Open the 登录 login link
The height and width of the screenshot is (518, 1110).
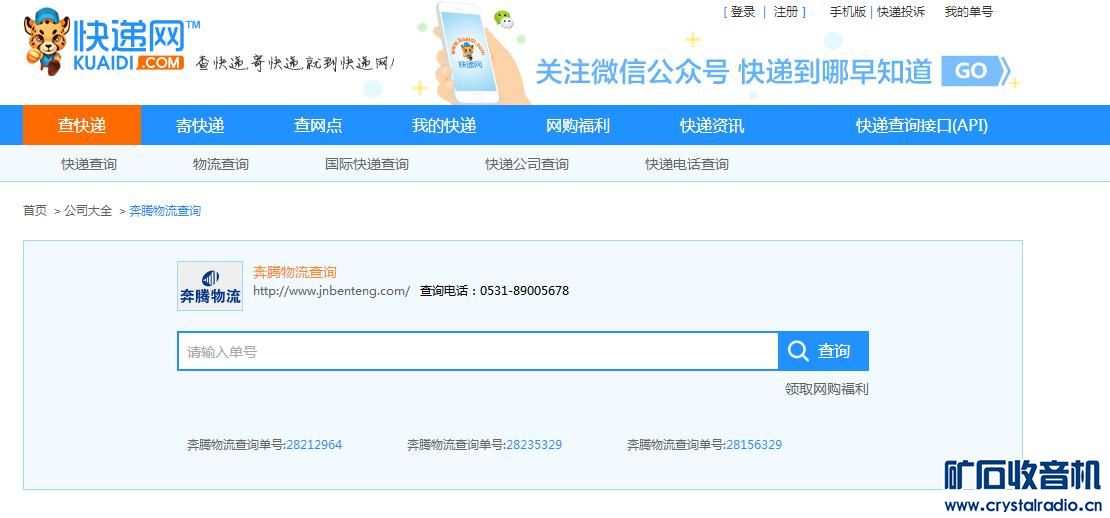click(743, 12)
